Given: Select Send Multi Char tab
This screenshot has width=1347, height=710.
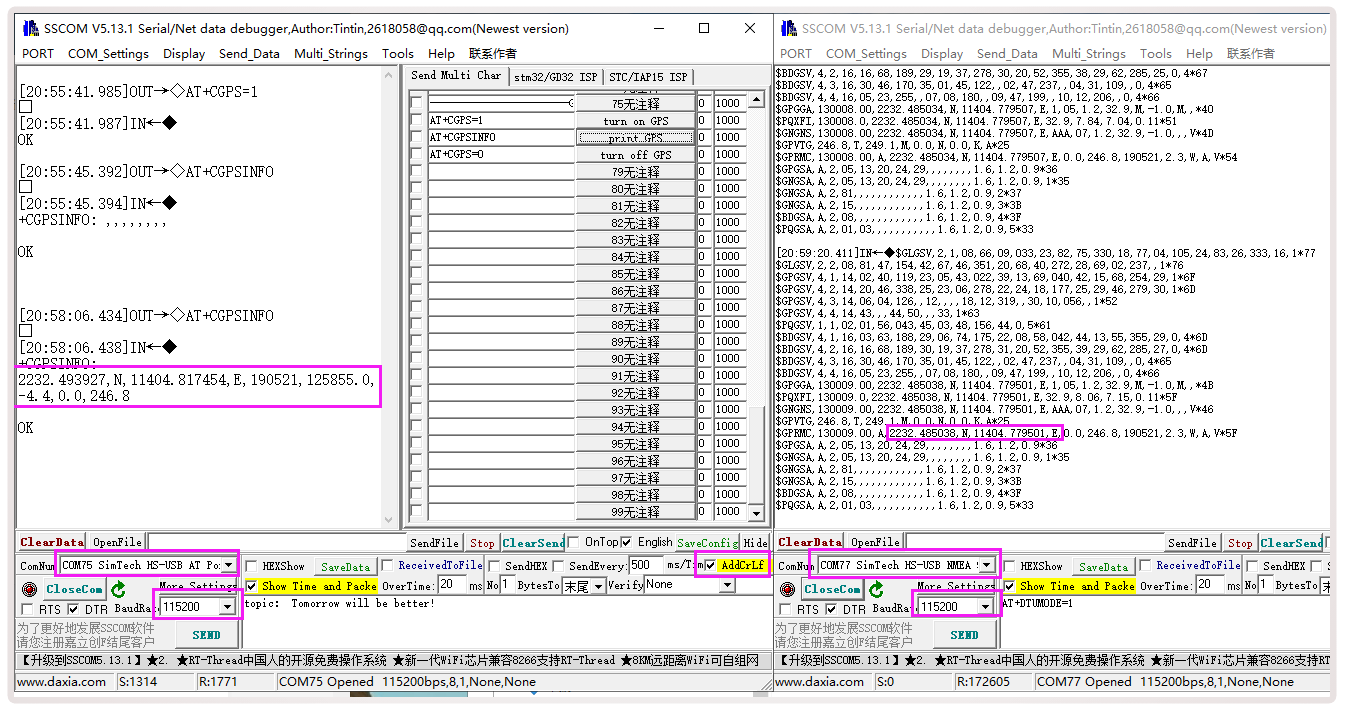Looking at the screenshot, I should (x=456, y=76).
